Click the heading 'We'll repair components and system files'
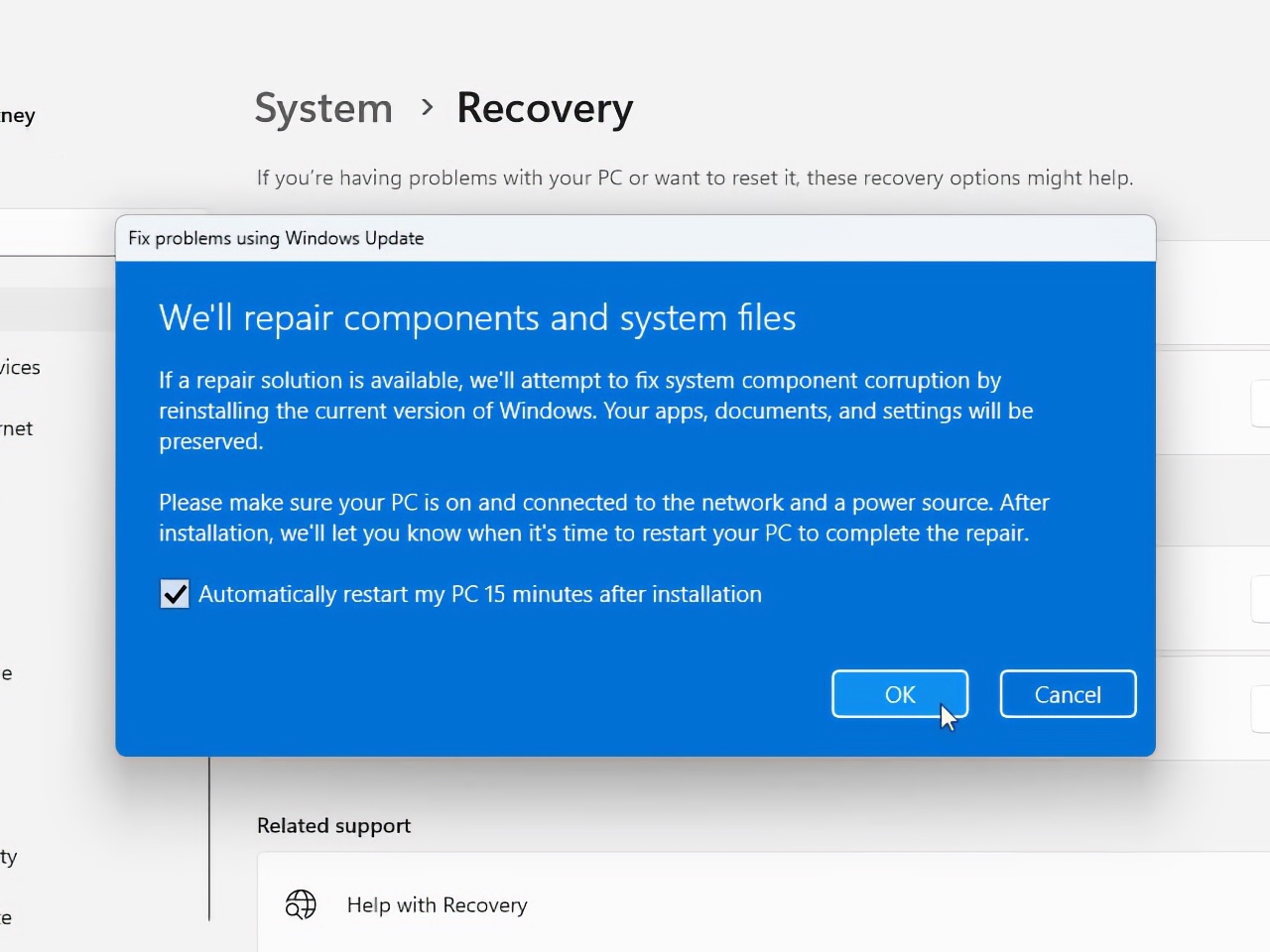This screenshot has height=952, width=1270. coord(477,318)
